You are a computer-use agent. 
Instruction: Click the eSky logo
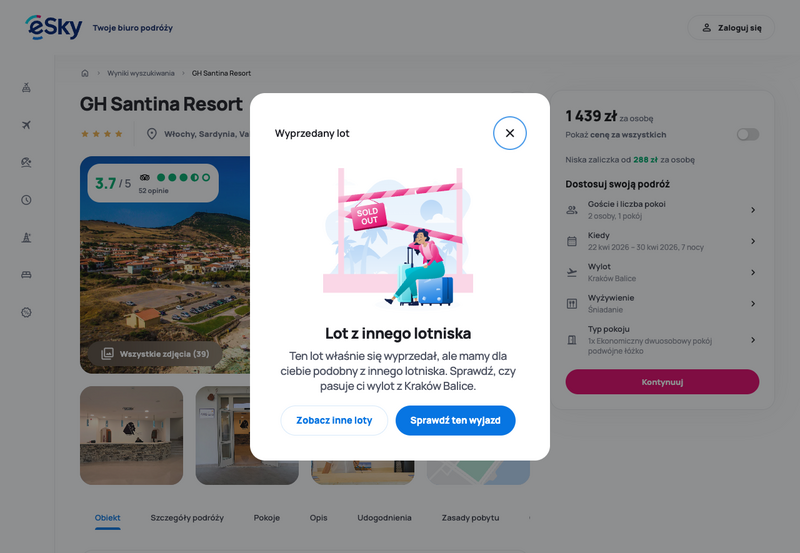pos(54,27)
